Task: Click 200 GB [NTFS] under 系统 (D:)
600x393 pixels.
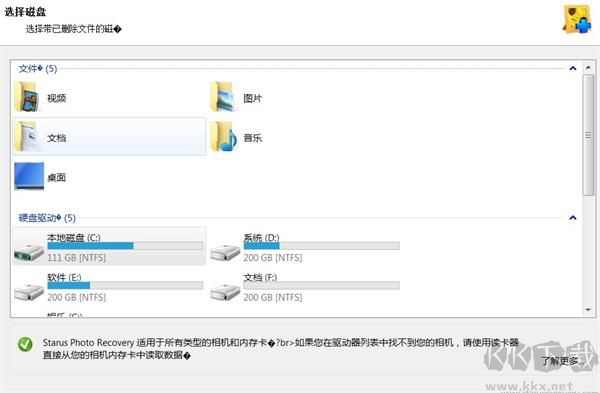Action: (x=273, y=258)
